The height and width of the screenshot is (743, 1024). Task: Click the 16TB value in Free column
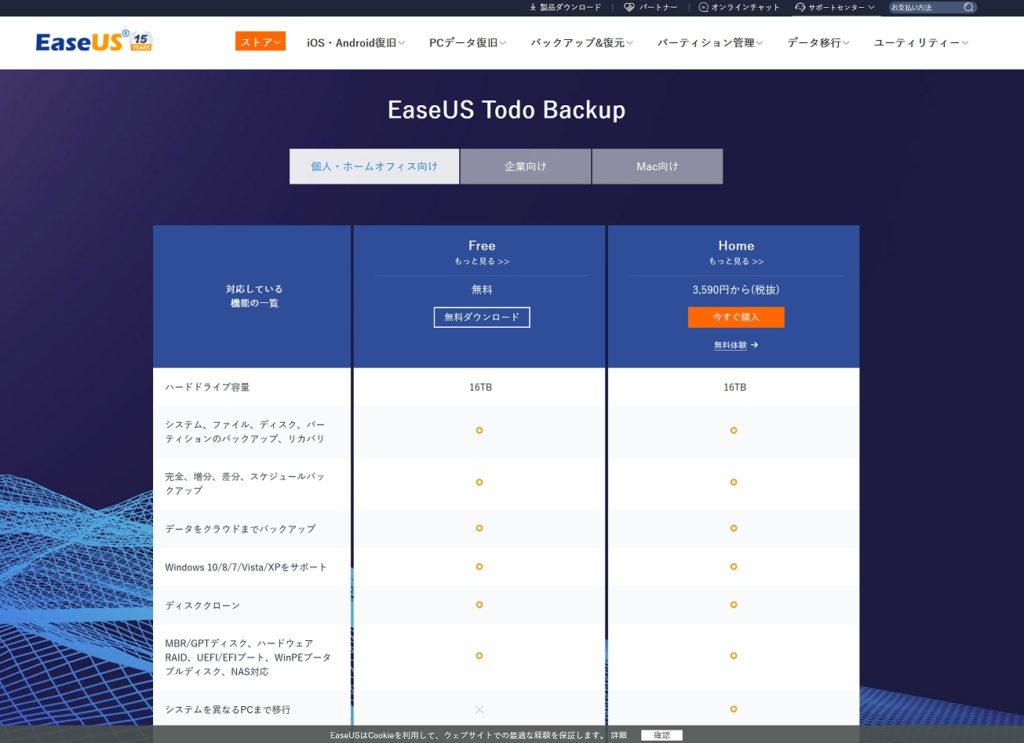click(x=481, y=387)
